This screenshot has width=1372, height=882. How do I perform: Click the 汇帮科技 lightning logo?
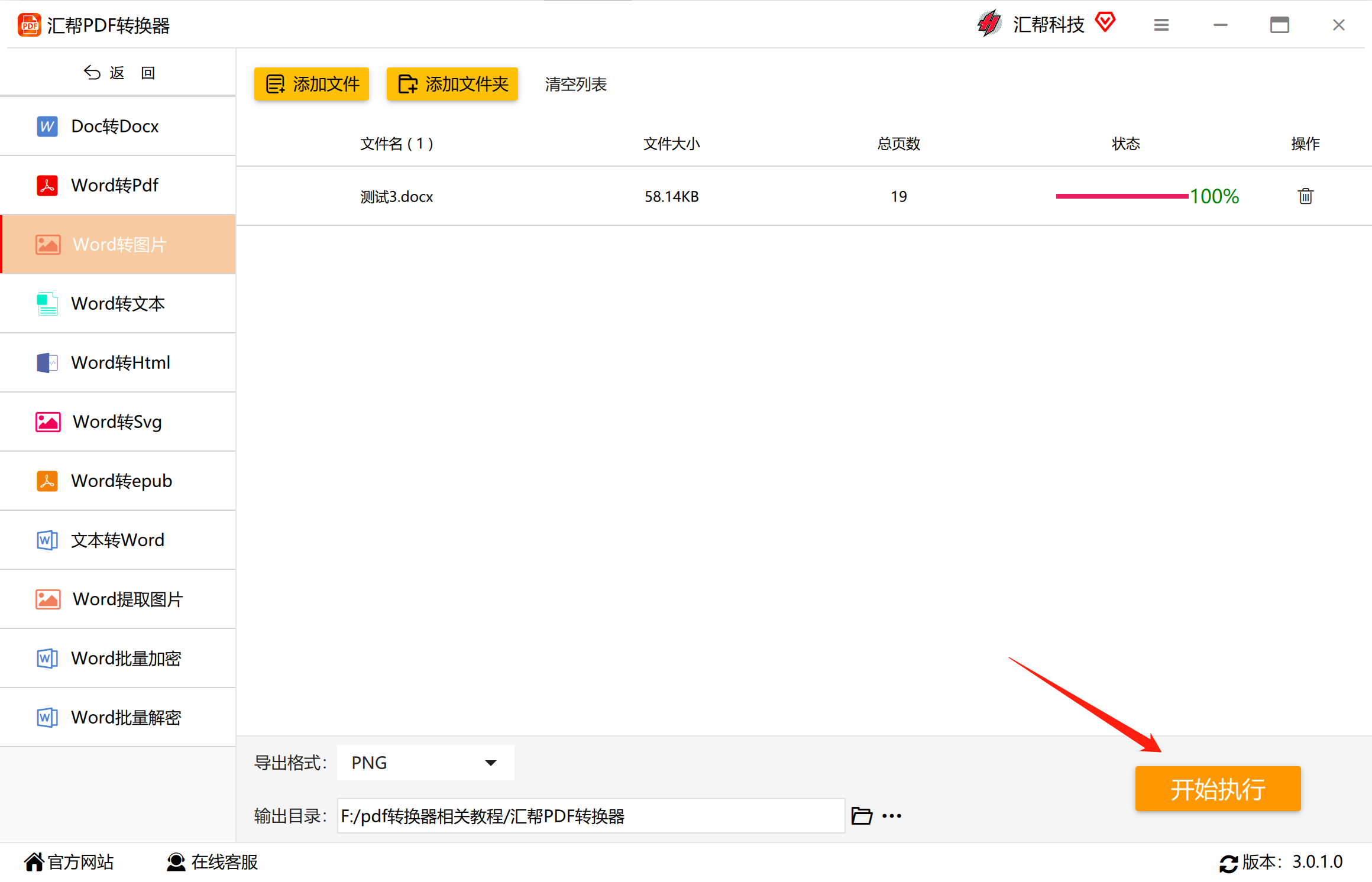[989, 24]
